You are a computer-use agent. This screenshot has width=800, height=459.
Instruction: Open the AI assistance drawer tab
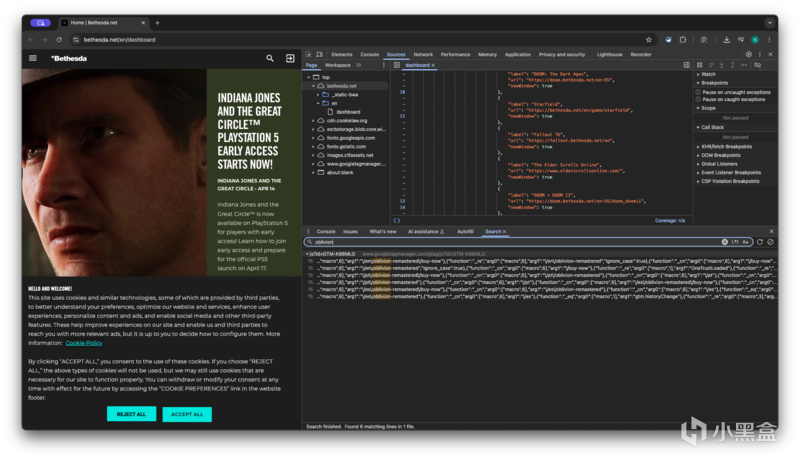(426, 232)
